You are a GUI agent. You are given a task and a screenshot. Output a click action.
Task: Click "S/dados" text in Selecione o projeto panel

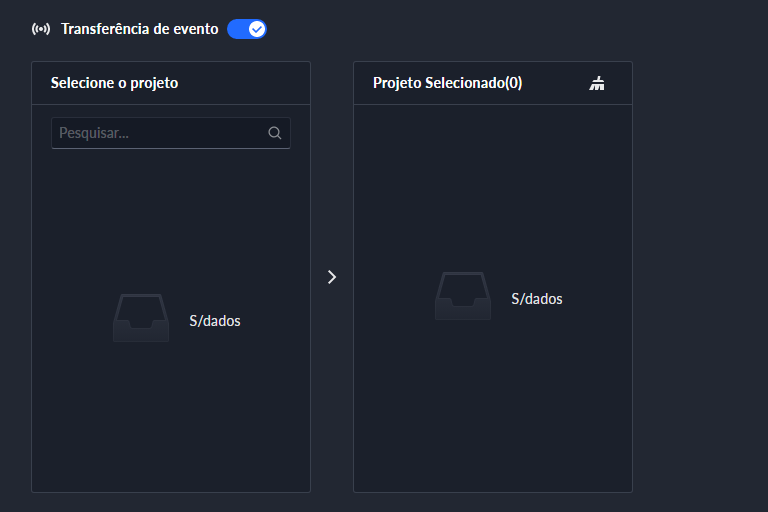[215, 321]
